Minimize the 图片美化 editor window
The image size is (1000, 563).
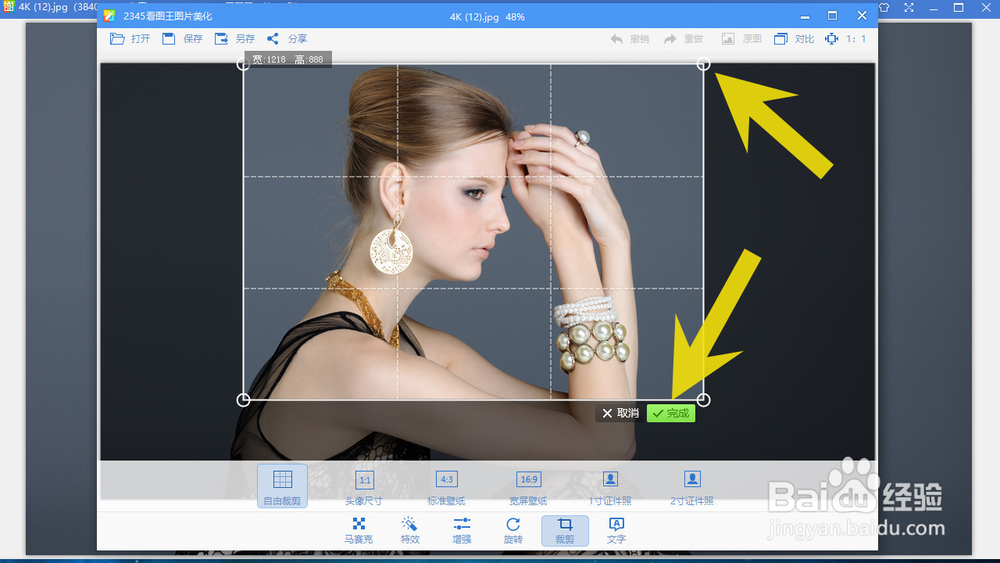pyautogui.click(x=805, y=16)
